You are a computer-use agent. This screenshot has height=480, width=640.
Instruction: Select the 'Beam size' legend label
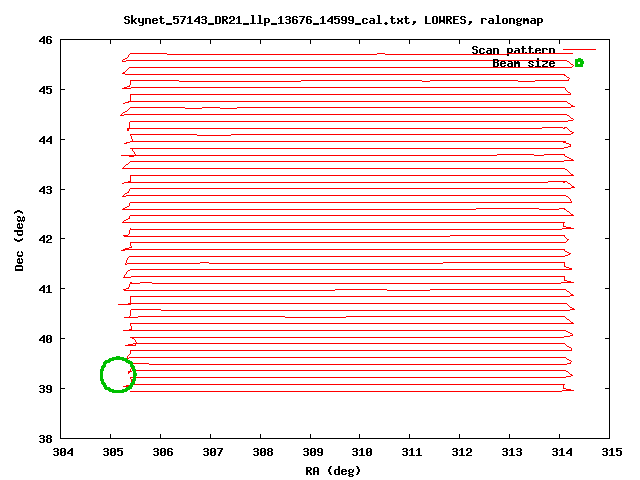524,63
